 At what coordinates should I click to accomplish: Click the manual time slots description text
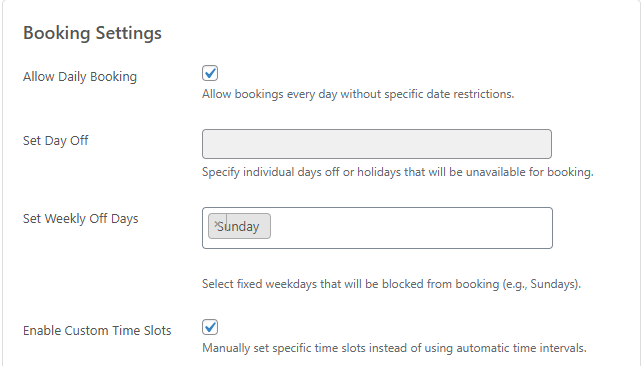394,348
